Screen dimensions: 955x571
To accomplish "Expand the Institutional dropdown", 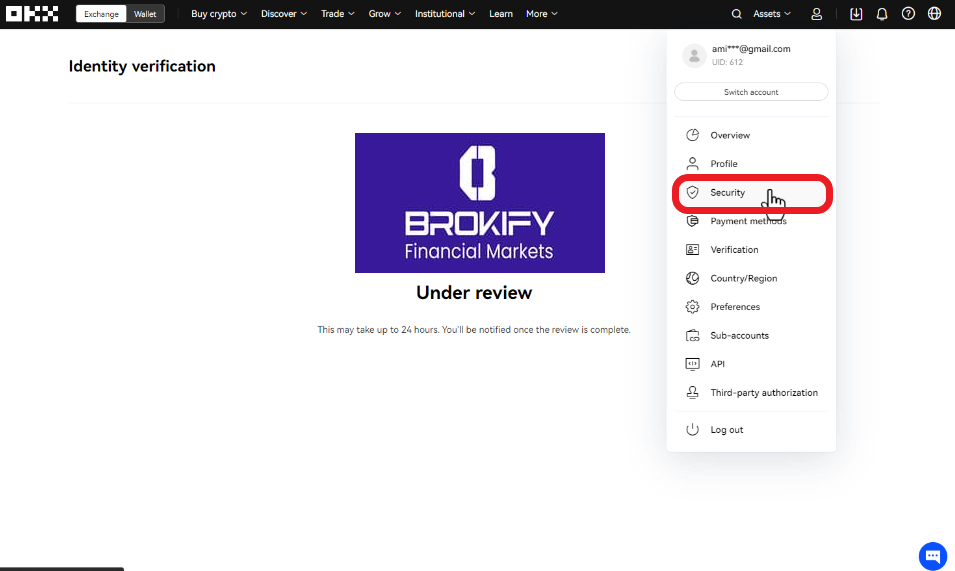I will click(x=445, y=14).
